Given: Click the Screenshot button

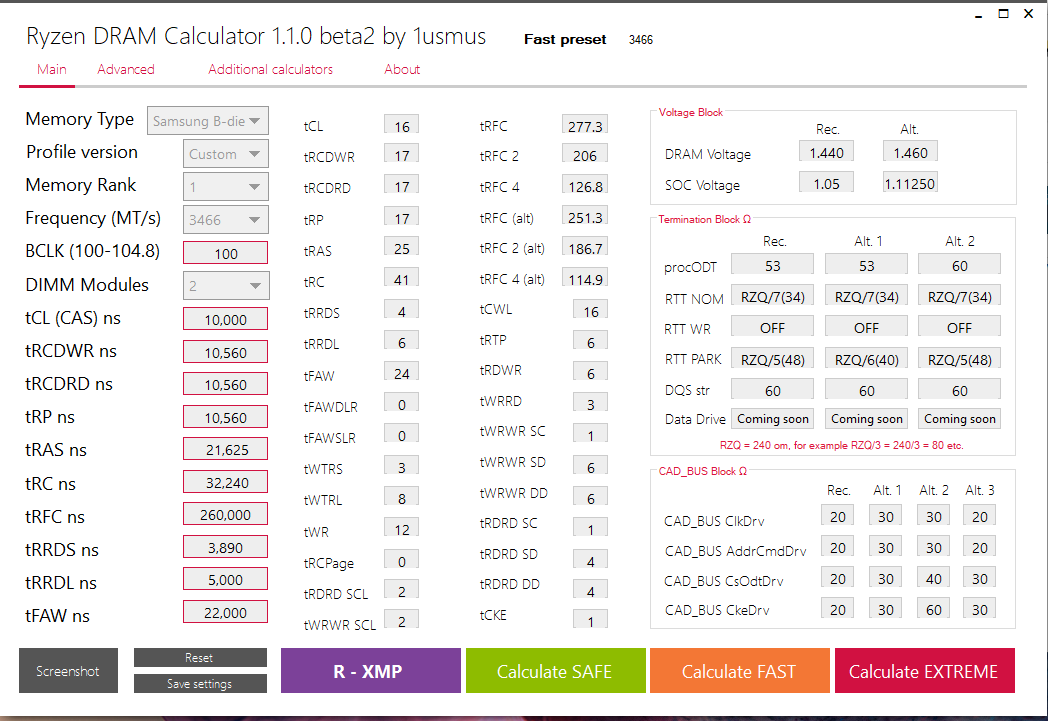Looking at the screenshot, I should click(x=68, y=671).
